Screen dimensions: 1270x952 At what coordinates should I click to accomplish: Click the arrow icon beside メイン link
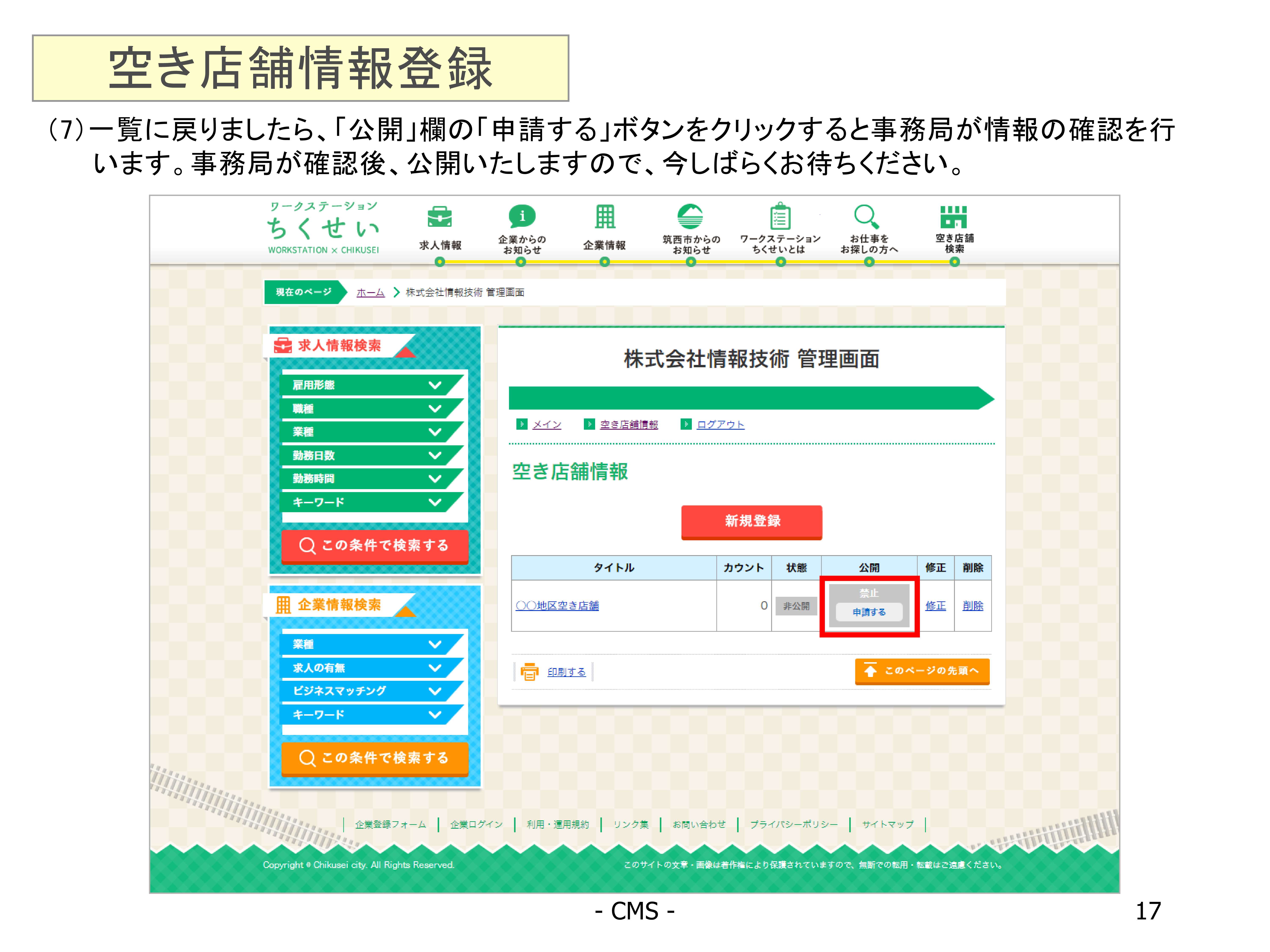[x=522, y=424]
